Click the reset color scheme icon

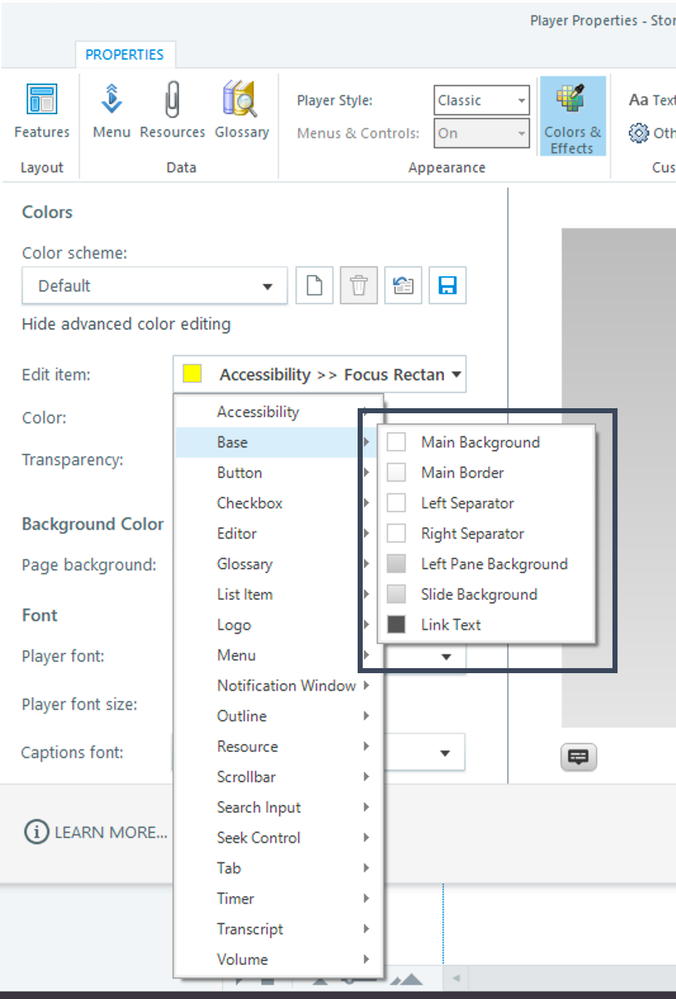click(403, 285)
